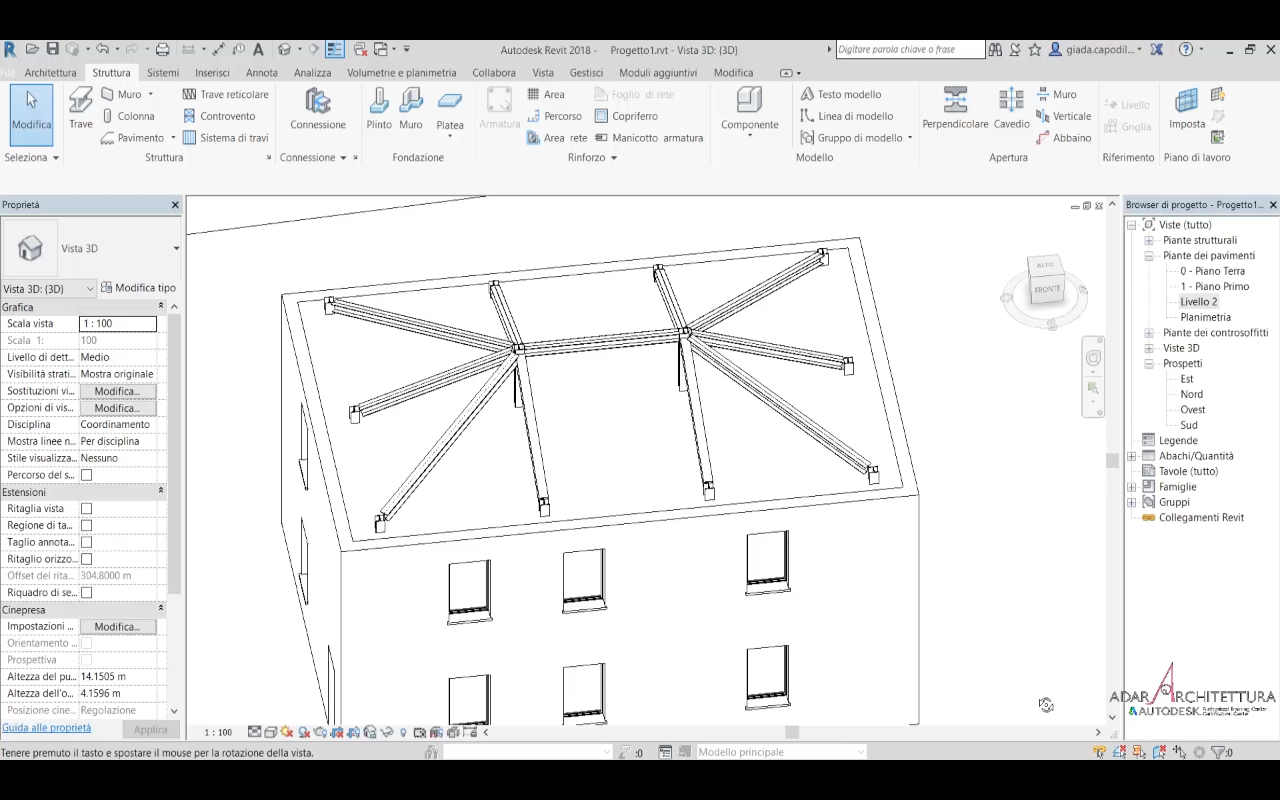This screenshot has height=800, width=1280.
Task: Expand the Famiglie node in project browser
Action: [x=1132, y=487]
